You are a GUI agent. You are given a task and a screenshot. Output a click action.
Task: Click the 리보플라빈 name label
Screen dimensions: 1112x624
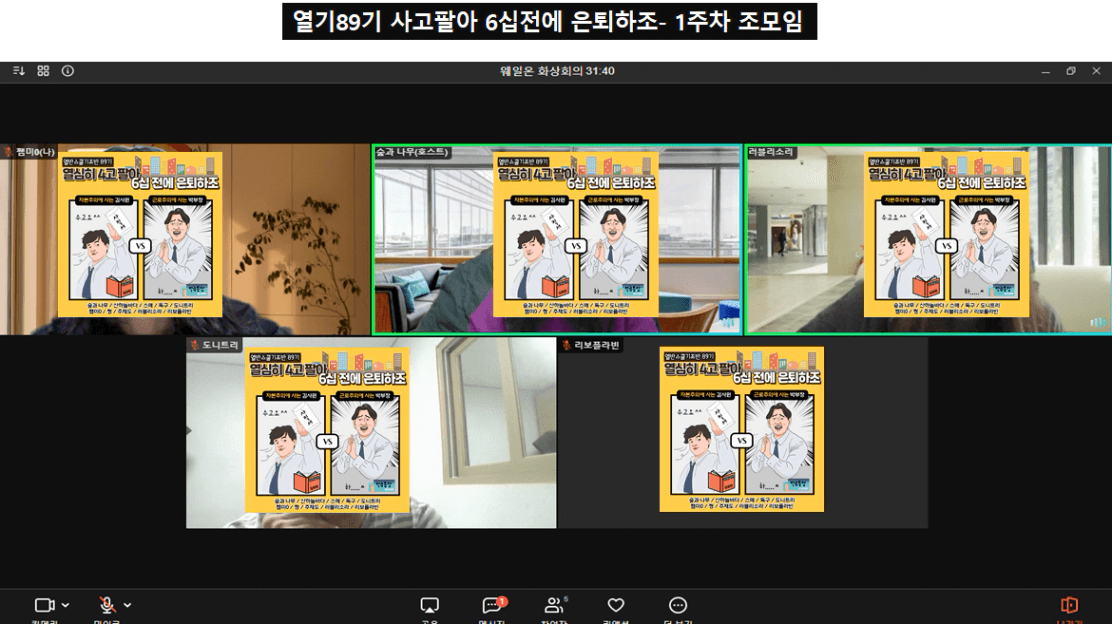[x=591, y=345]
